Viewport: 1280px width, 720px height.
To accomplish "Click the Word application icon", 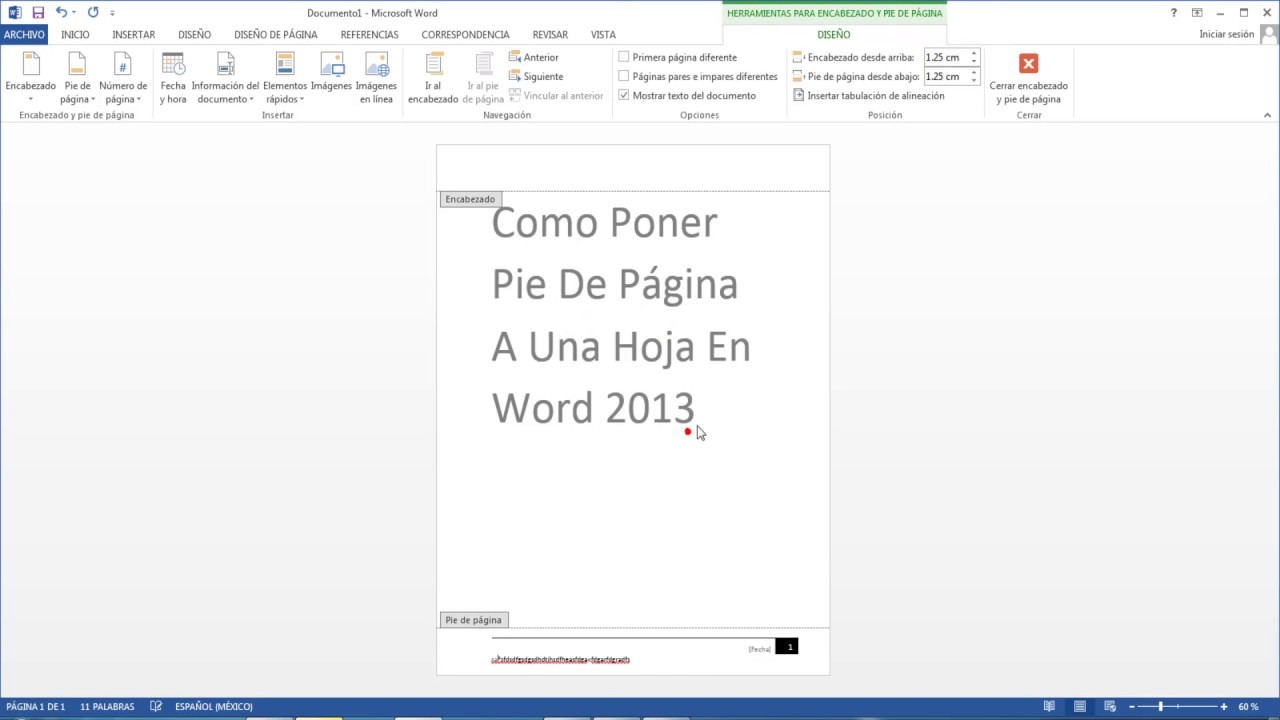I will (x=14, y=13).
